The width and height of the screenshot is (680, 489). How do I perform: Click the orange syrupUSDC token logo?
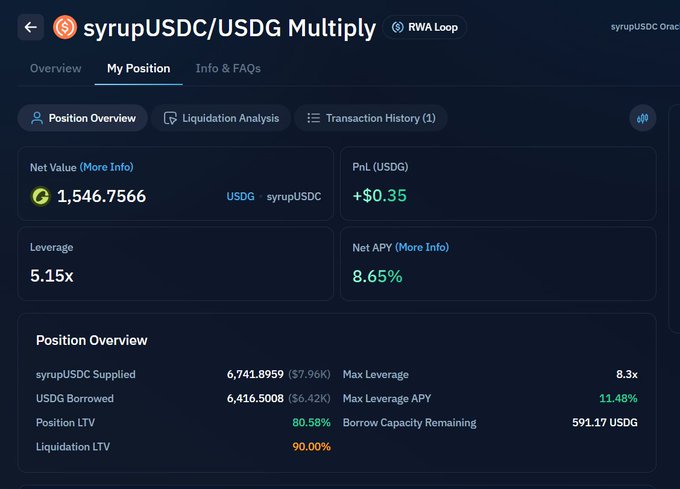pyautogui.click(x=65, y=27)
